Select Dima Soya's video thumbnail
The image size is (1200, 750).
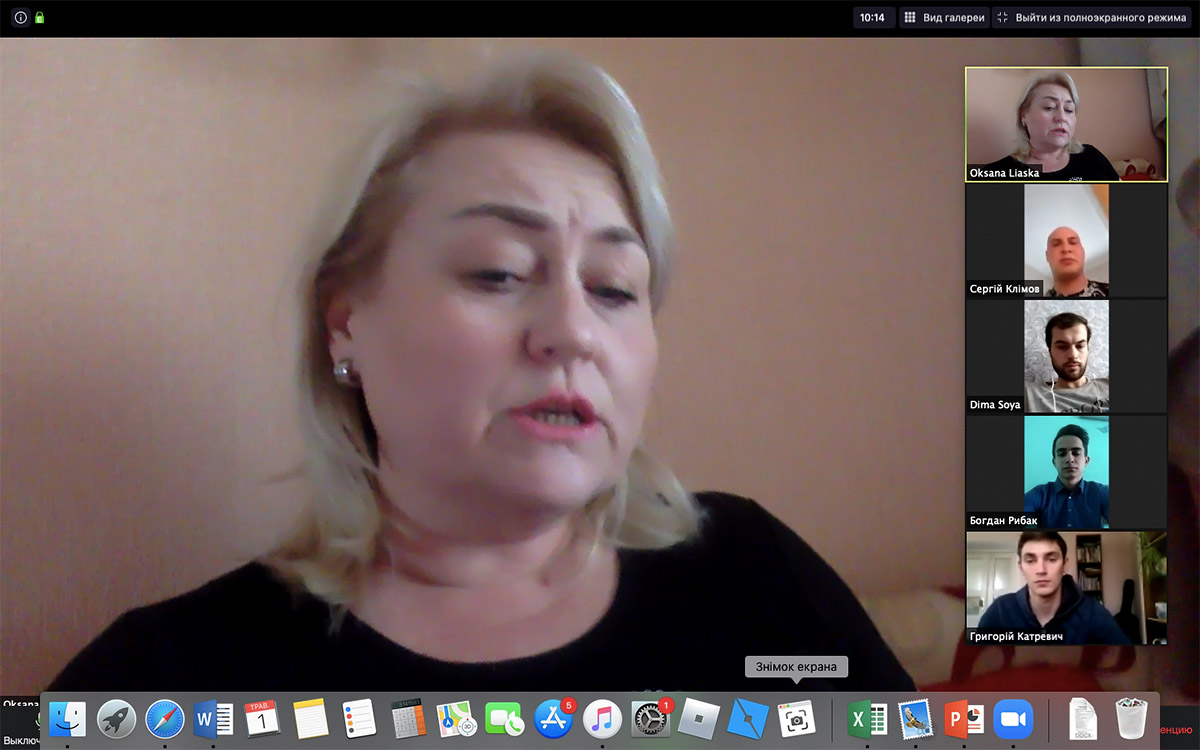pos(1066,357)
